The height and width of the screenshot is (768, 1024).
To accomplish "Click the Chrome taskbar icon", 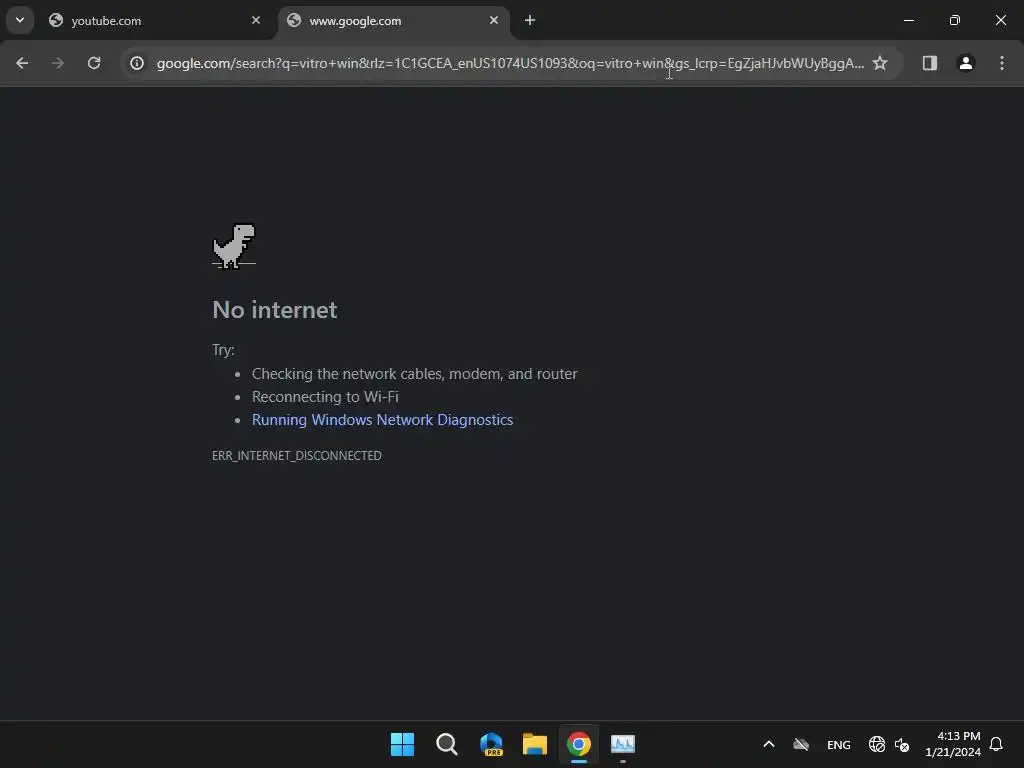I will pos(579,744).
